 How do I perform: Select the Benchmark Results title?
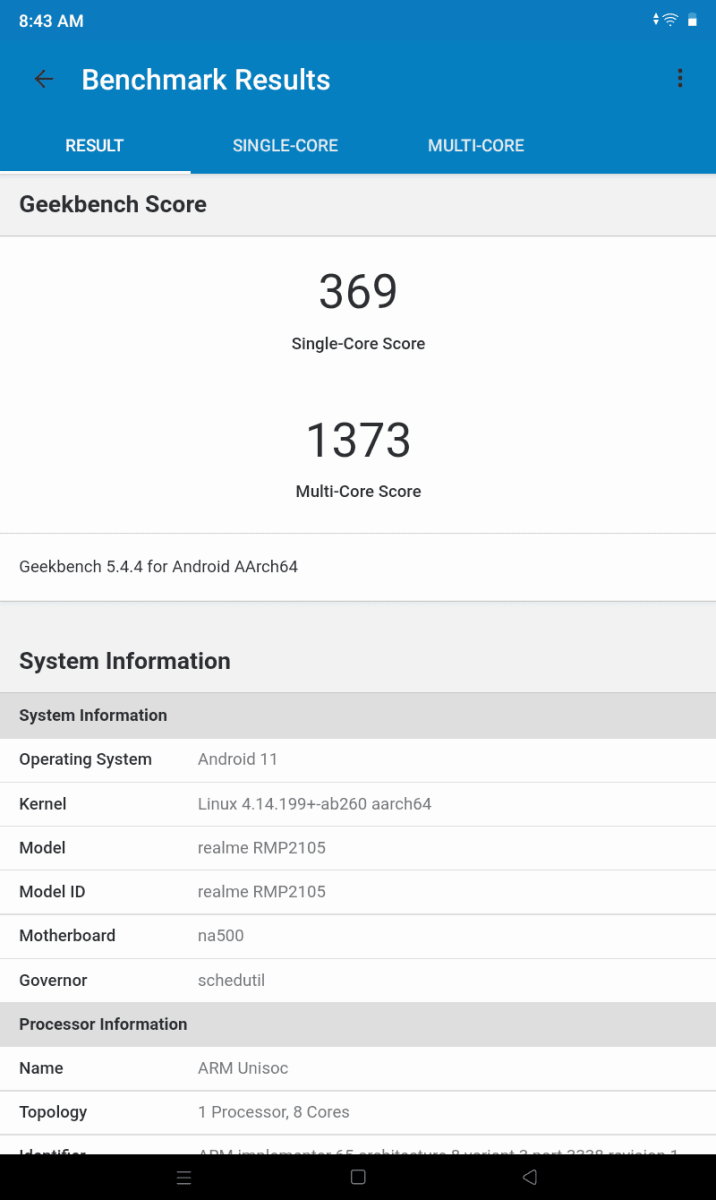[x=206, y=80]
